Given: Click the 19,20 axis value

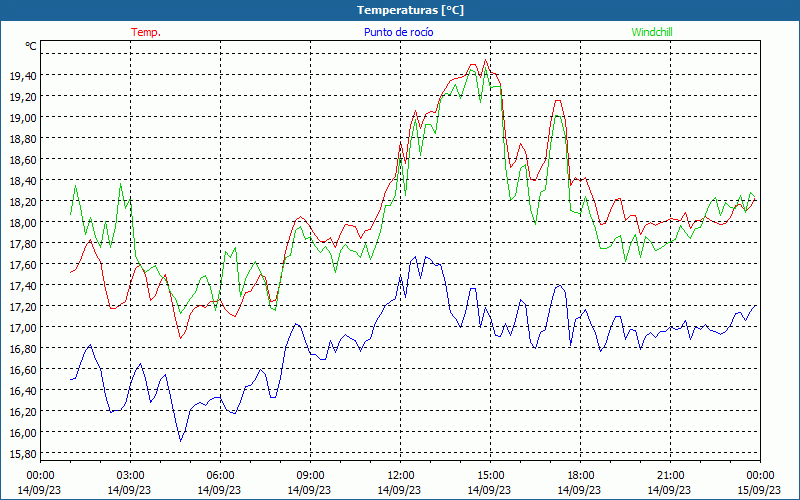Looking at the screenshot, I should (23, 96).
